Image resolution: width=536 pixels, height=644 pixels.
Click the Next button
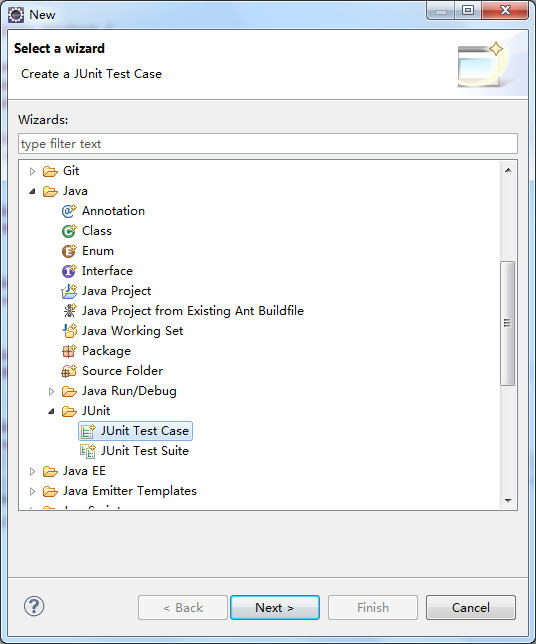pos(275,607)
